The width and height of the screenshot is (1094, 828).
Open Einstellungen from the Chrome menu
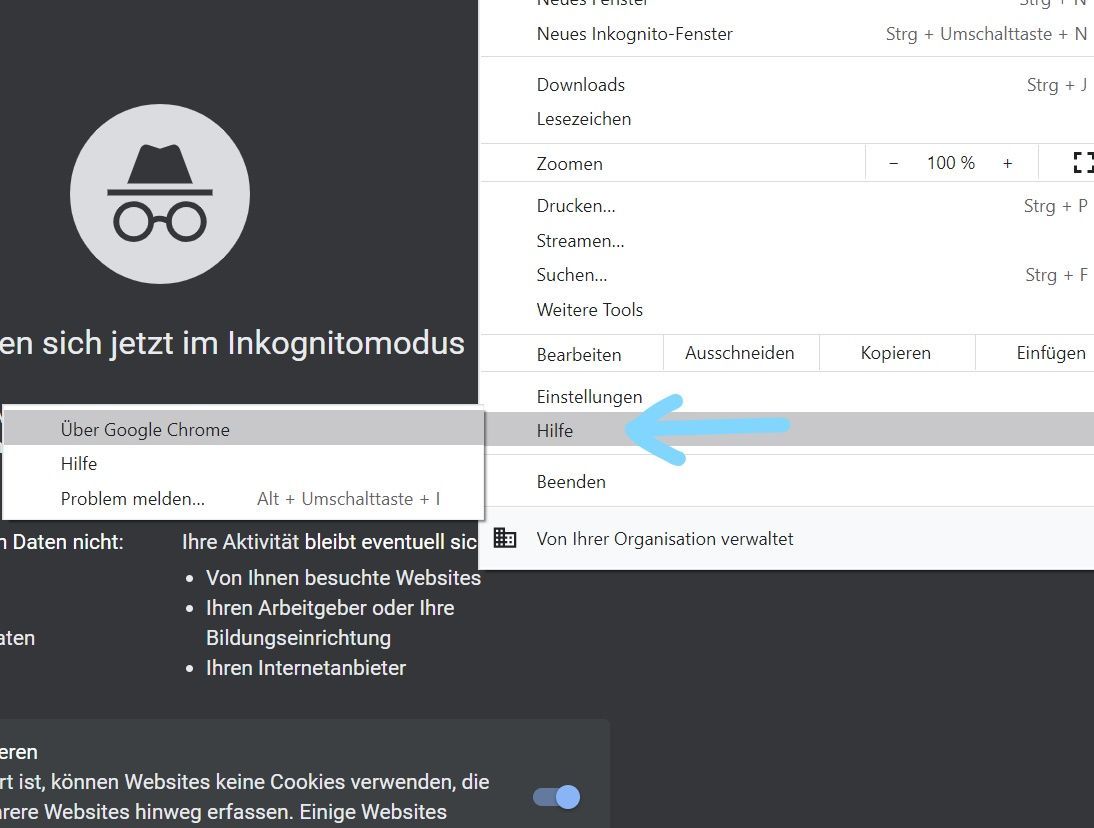click(x=787, y=397)
